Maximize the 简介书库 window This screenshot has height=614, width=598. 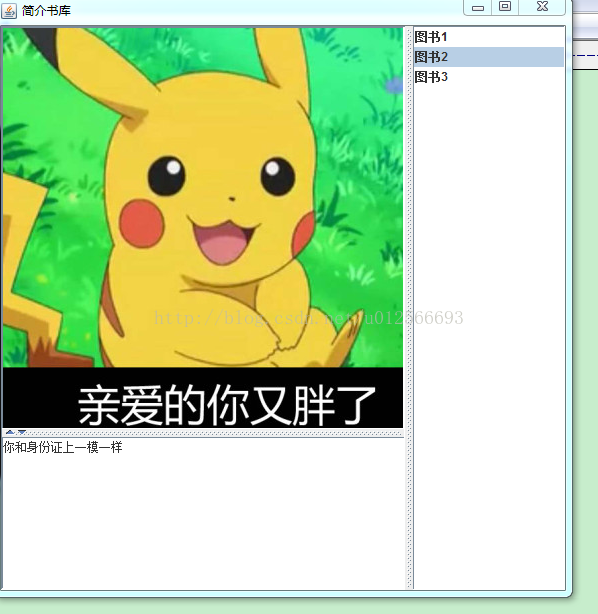(x=505, y=7)
